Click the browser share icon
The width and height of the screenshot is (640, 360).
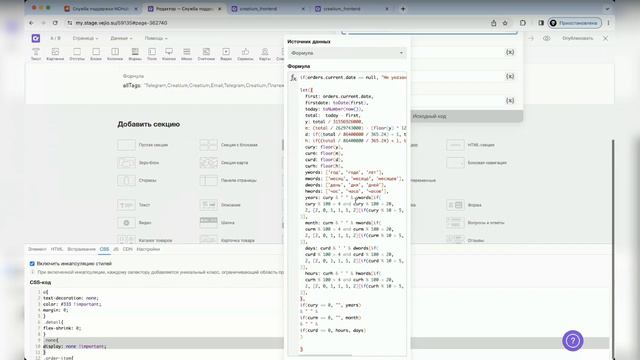493,23
